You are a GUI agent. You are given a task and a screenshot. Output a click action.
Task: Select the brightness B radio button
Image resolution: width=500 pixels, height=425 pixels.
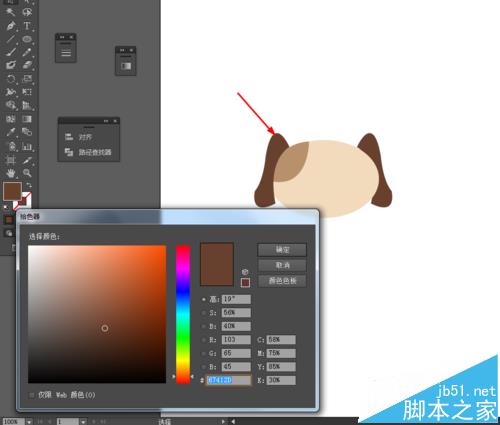click(x=204, y=326)
